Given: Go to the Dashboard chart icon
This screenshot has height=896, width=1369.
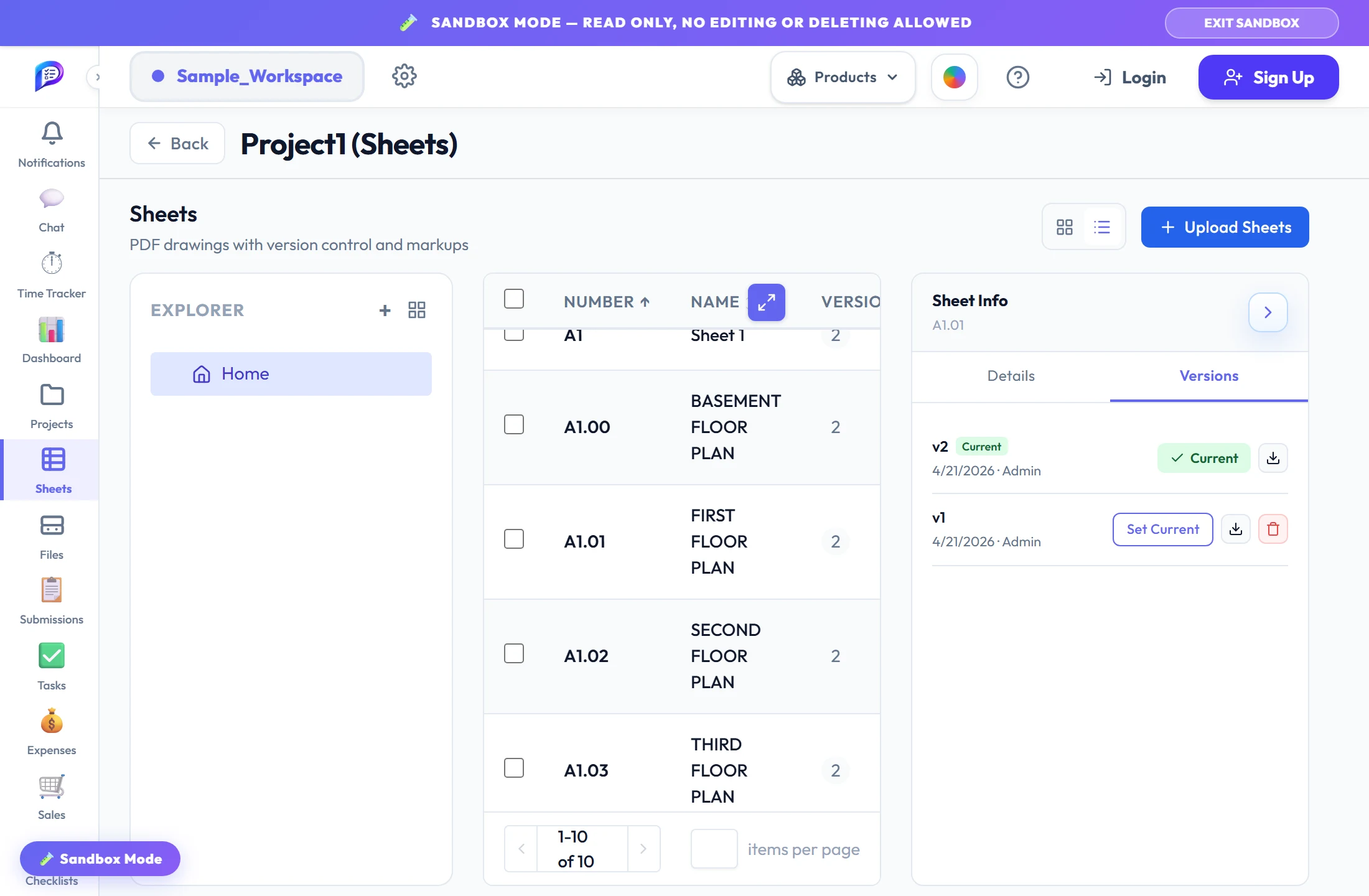Looking at the screenshot, I should coord(52,340).
